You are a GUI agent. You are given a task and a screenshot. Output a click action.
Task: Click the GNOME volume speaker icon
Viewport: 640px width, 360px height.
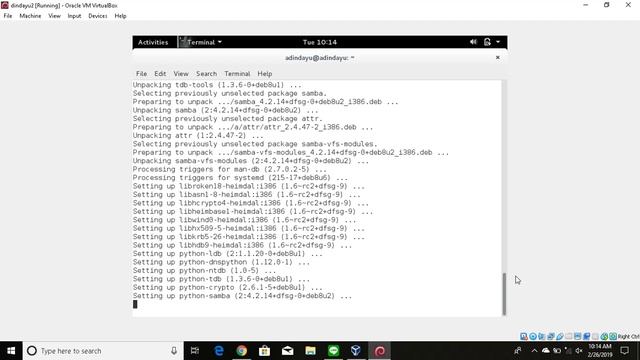(473, 42)
